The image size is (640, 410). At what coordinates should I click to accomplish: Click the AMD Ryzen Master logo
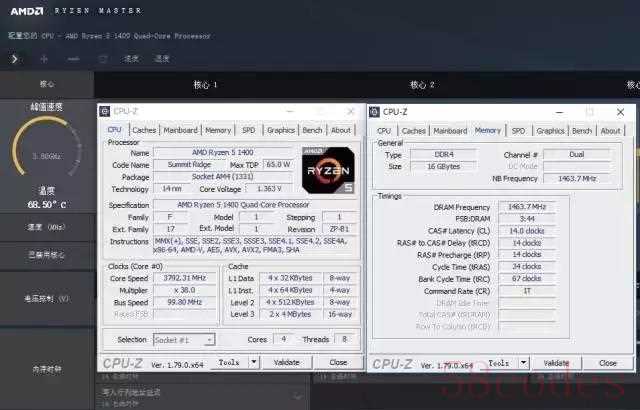click(x=76, y=11)
